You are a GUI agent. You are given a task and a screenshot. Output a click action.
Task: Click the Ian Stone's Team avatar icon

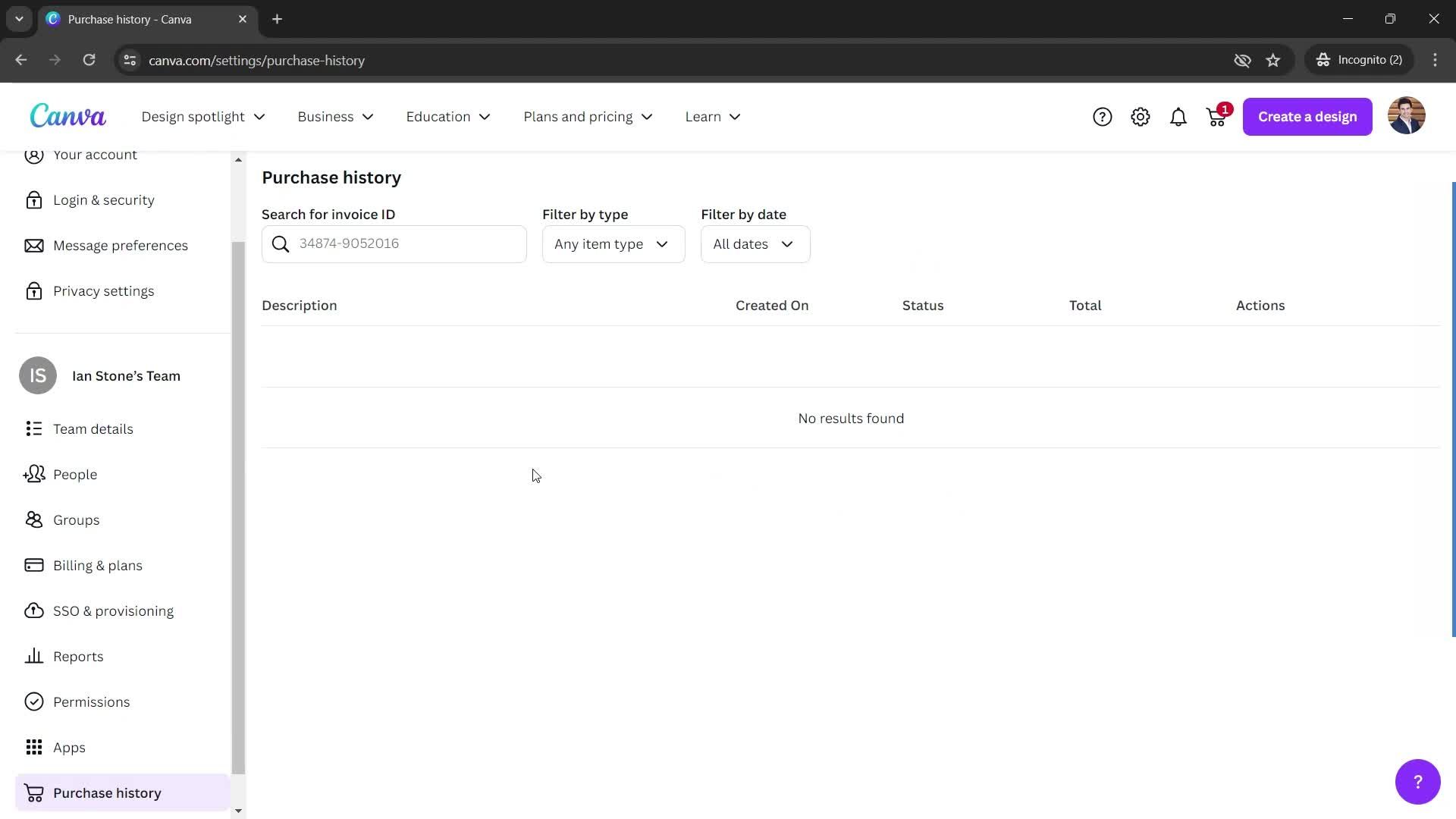(38, 376)
